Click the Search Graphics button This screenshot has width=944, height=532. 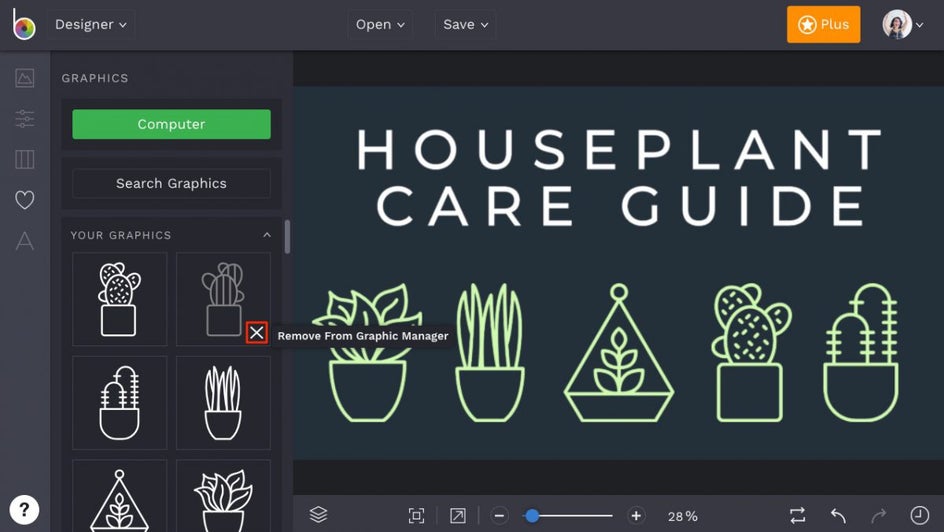click(x=172, y=184)
